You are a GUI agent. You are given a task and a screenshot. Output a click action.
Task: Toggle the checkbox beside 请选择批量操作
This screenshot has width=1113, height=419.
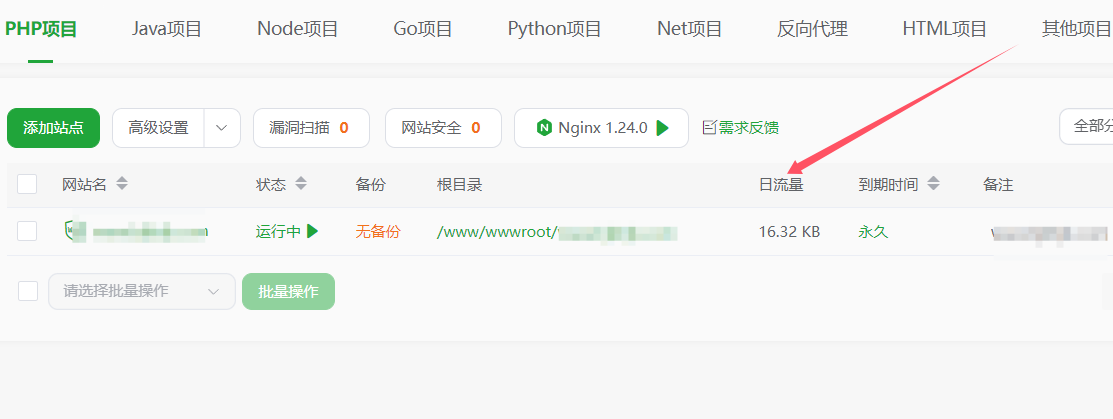coord(28,291)
